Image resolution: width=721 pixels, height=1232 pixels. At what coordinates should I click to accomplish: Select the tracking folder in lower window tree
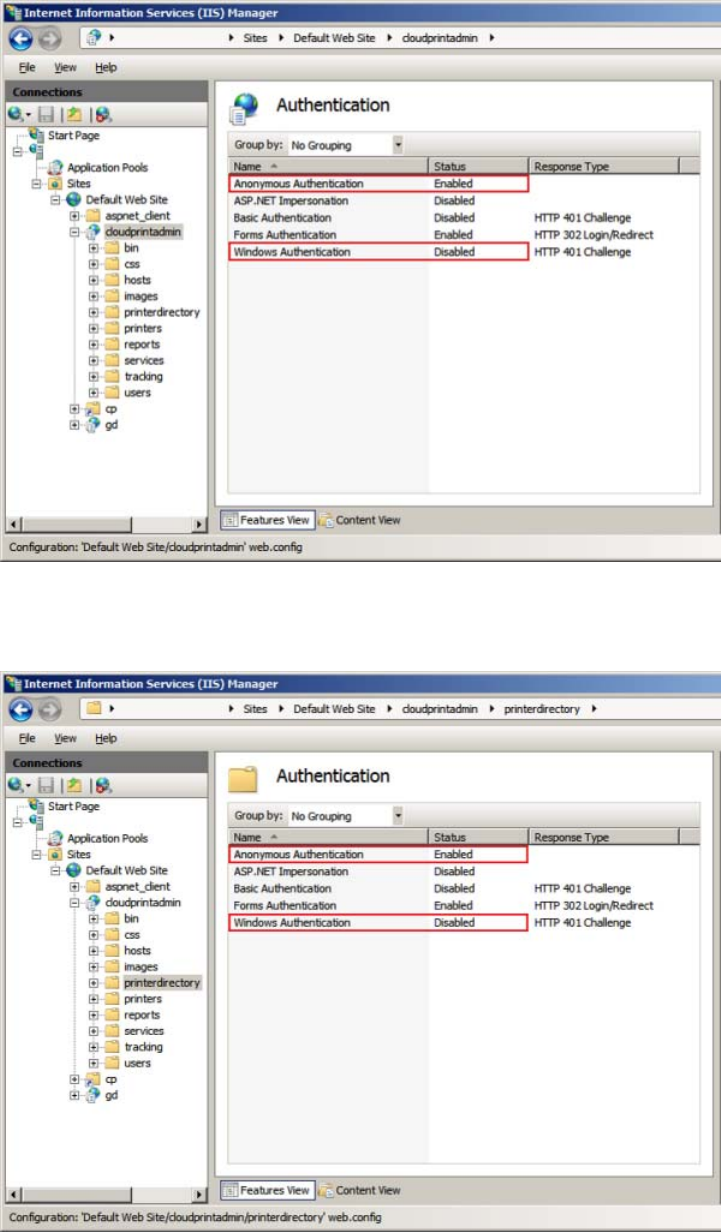point(144,1047)
